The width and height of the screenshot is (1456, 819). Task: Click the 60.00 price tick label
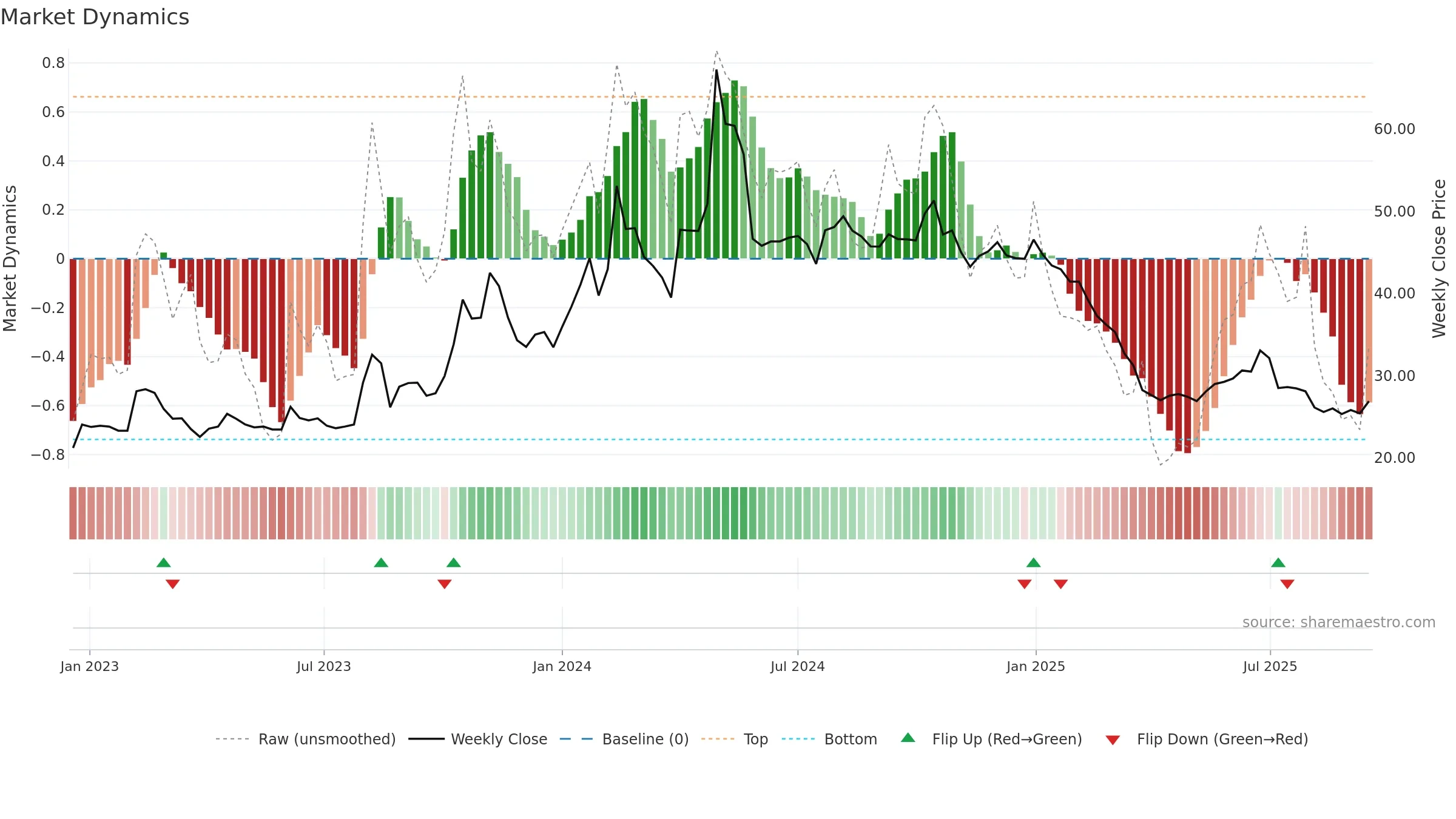(1395, 129)
